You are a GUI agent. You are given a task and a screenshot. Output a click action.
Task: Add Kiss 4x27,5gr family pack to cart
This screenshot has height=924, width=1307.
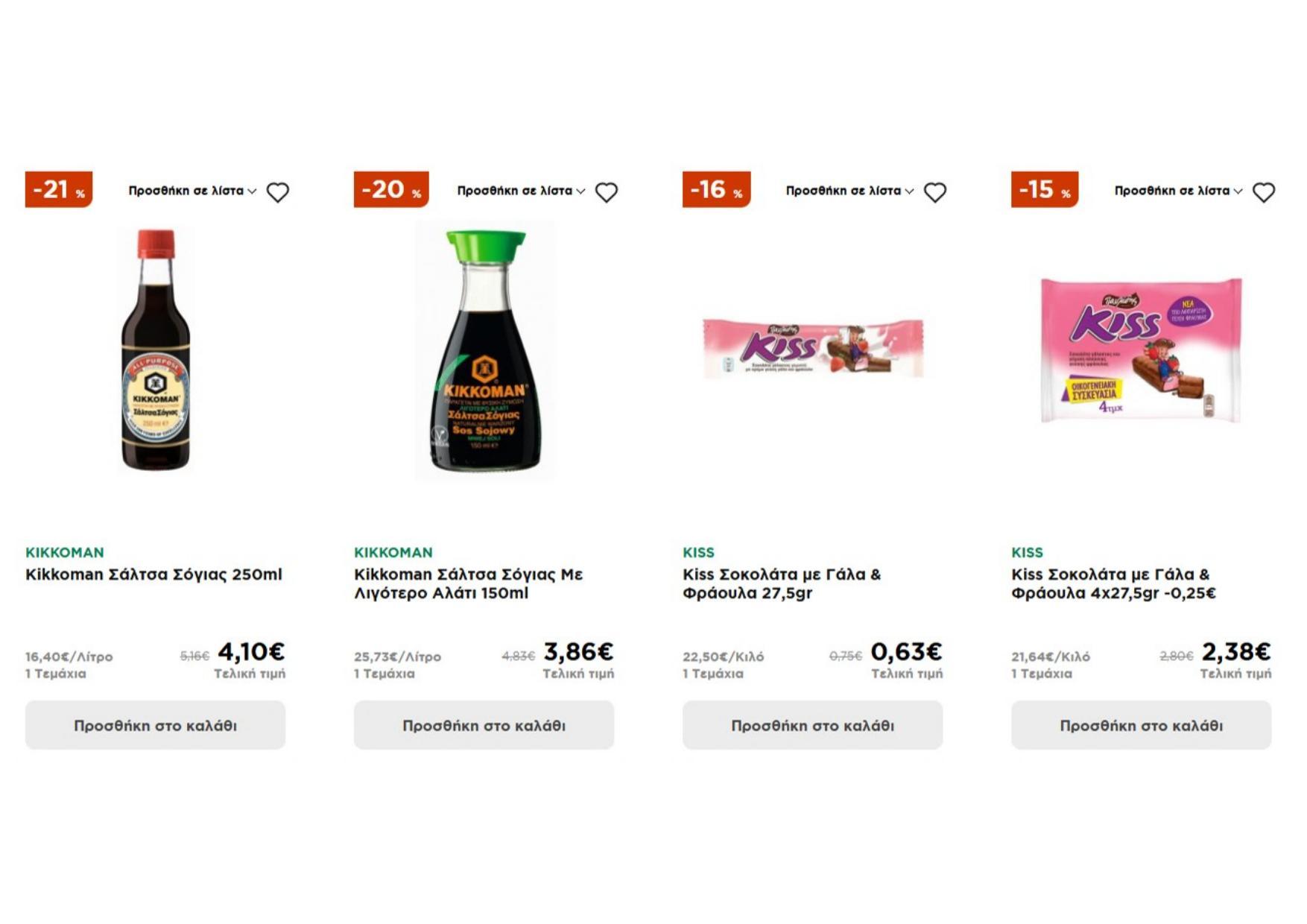[x=1141, y=725]
